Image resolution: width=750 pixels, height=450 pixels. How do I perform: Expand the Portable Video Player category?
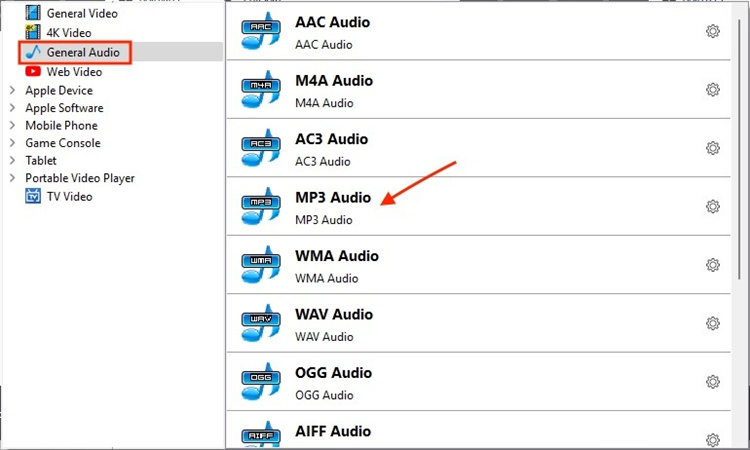click(x=12, y=178)
